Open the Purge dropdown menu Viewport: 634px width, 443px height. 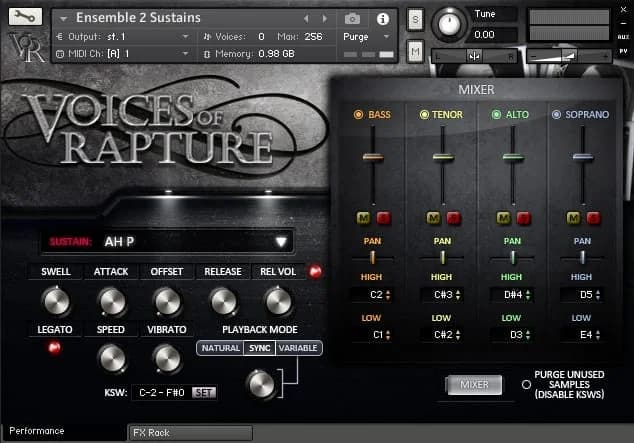click(367, 37)
